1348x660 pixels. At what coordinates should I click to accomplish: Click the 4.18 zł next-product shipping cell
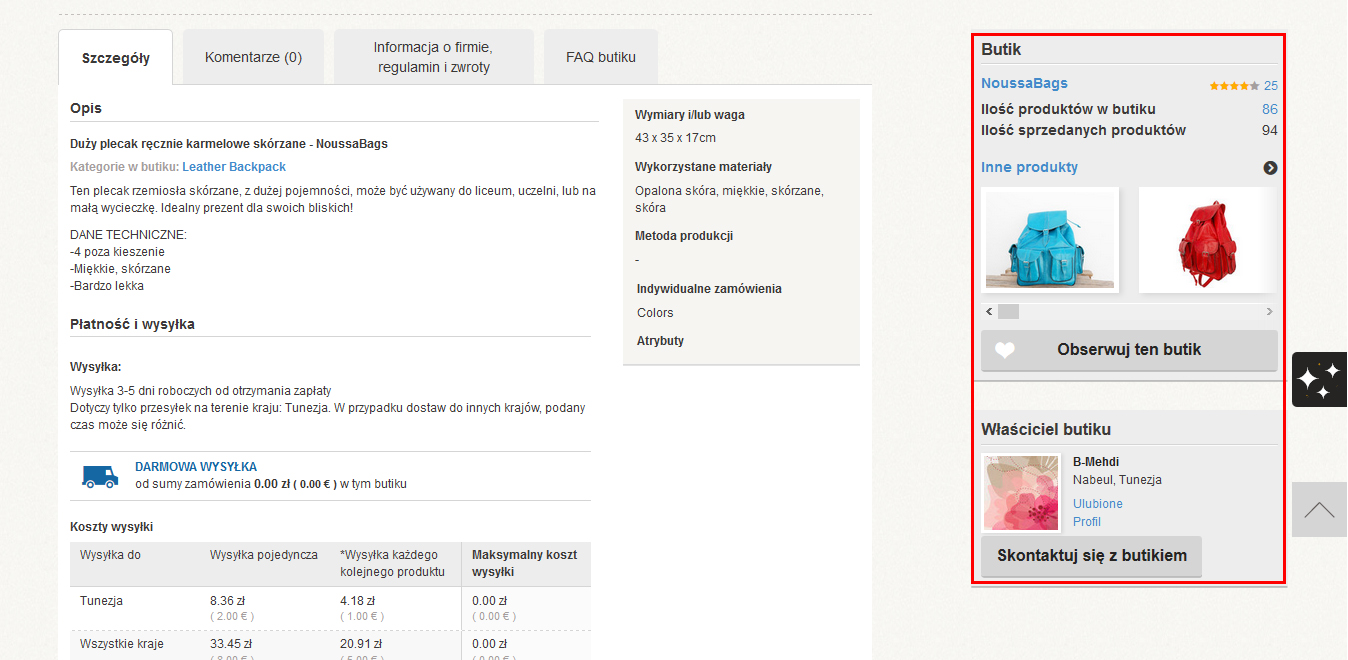point(358,601)
